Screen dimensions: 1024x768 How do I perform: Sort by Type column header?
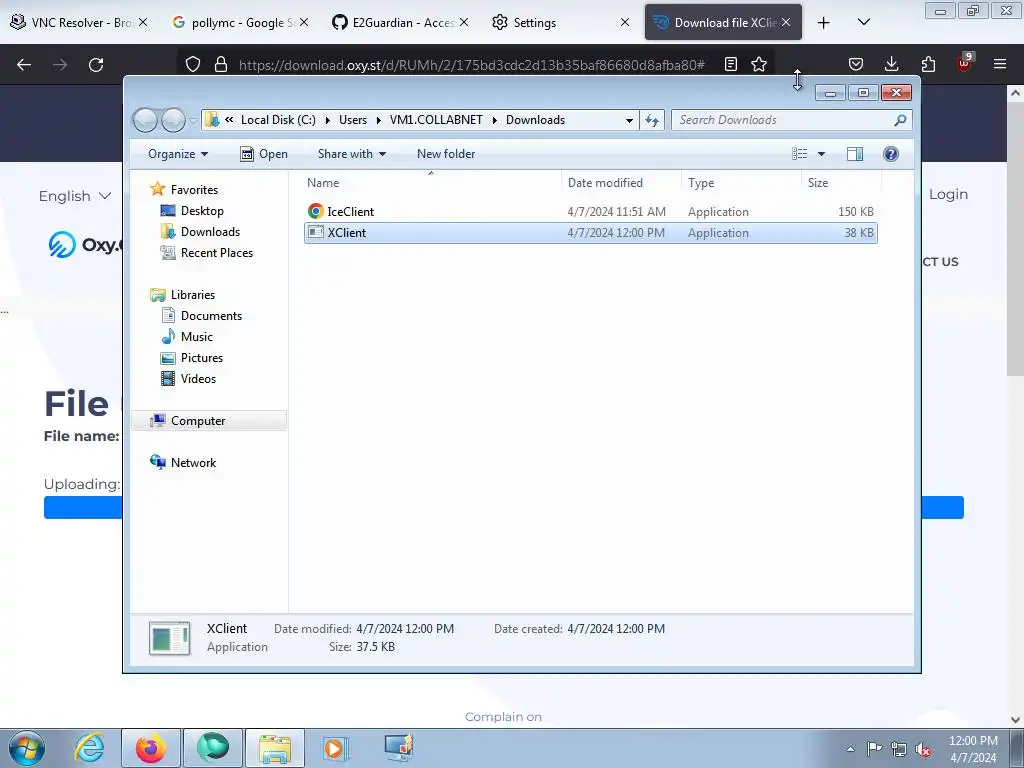coord(741,183)
